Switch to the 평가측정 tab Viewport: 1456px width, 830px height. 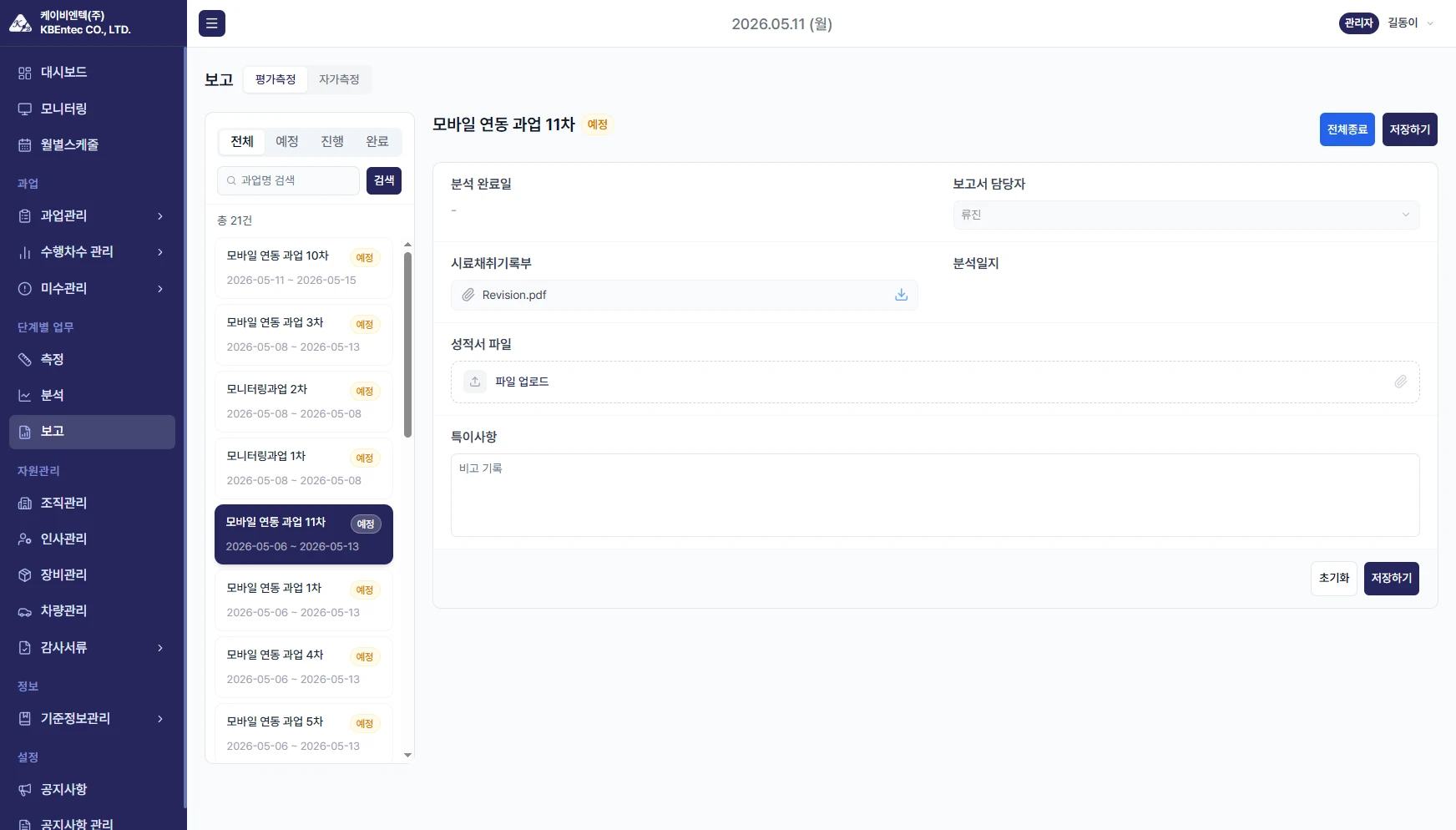pyautogui.click(x=276, y=79)
